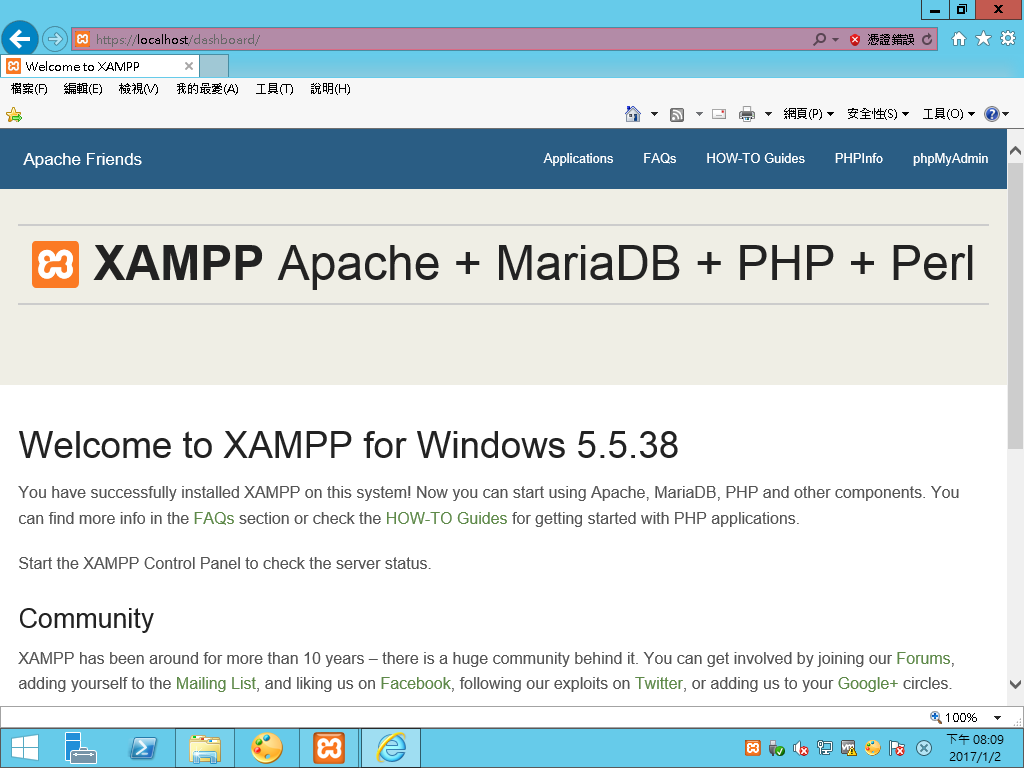Select the Welcome to XAMPP tab
Image resolution: width=1024 pixels, height=768 pixels.
point(100,67)
